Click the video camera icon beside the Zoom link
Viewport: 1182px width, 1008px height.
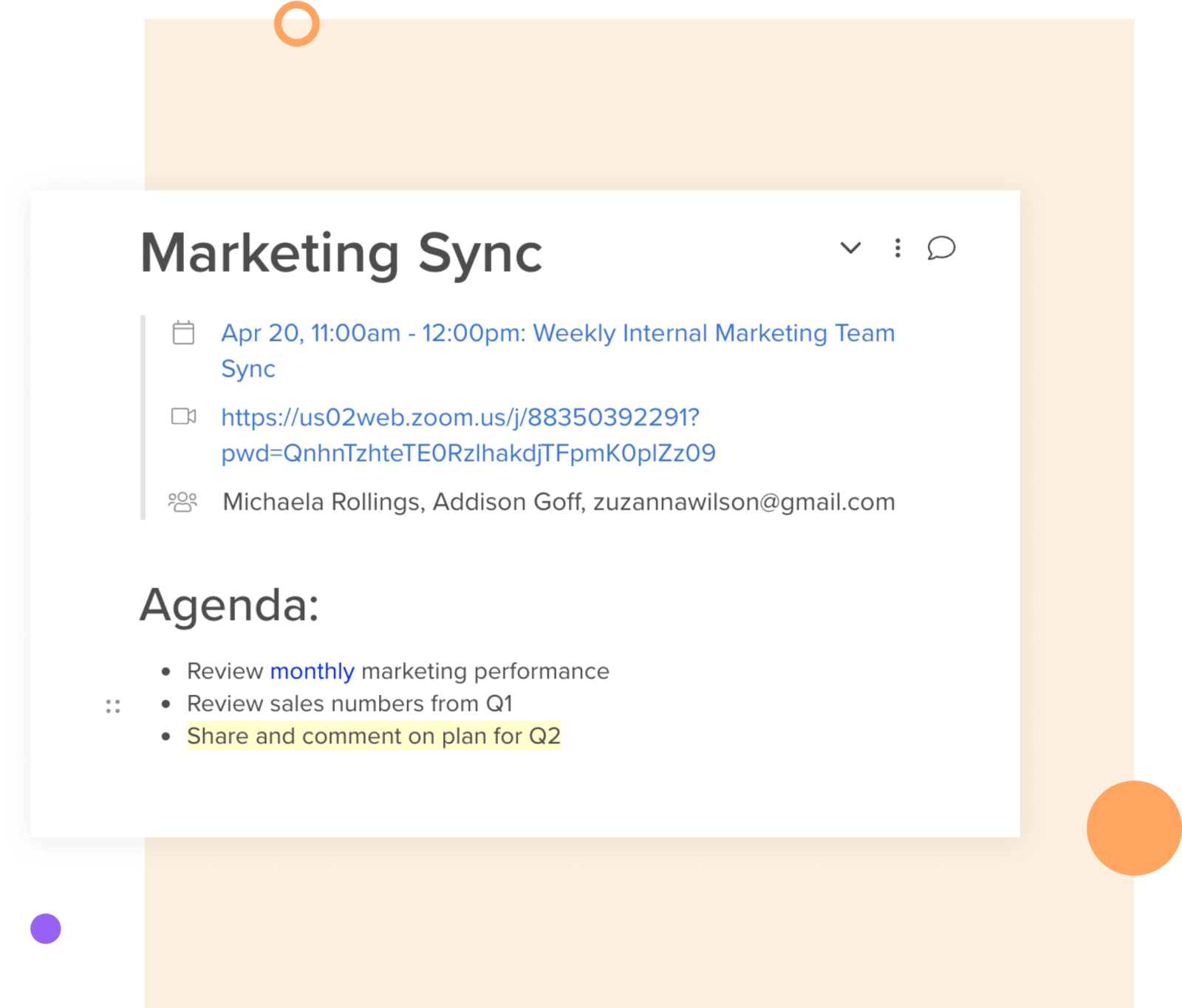[185, 417]
